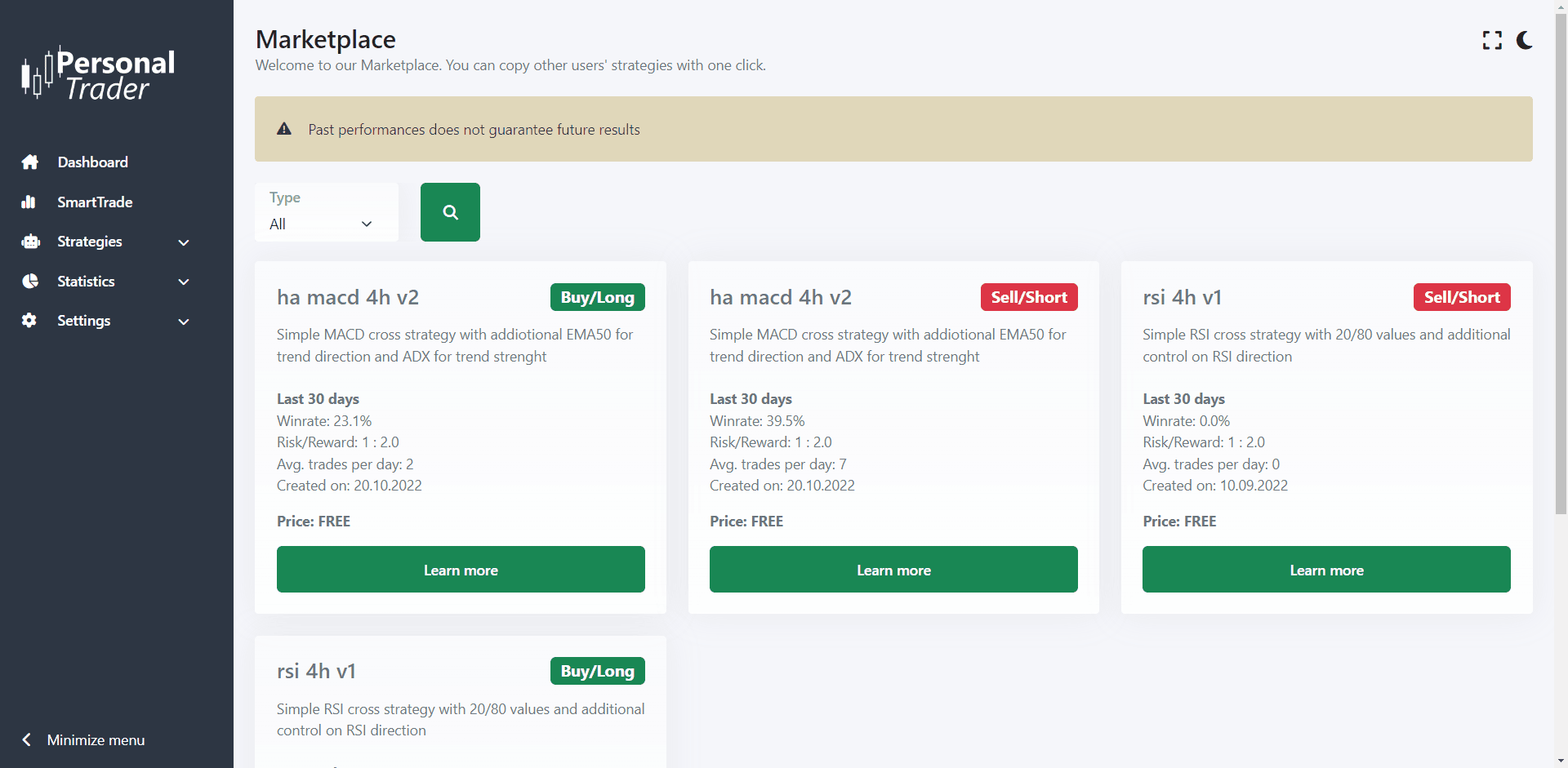Screen dimensions: 1568x768
Task: Expand the Statistics submenu chevron
Action: pos(184,282)
